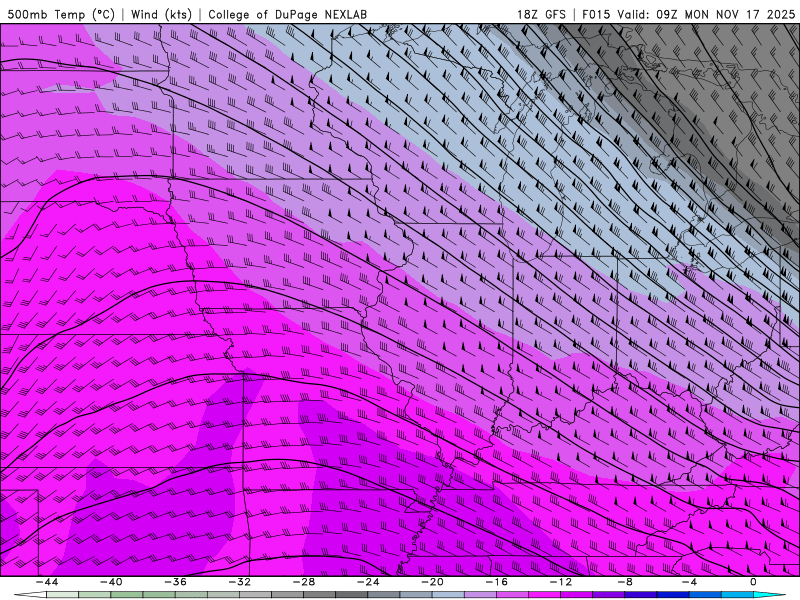This screenshot has height=600, width=800.
Task: Click the 0 color bar label
Action: point(754,582)
